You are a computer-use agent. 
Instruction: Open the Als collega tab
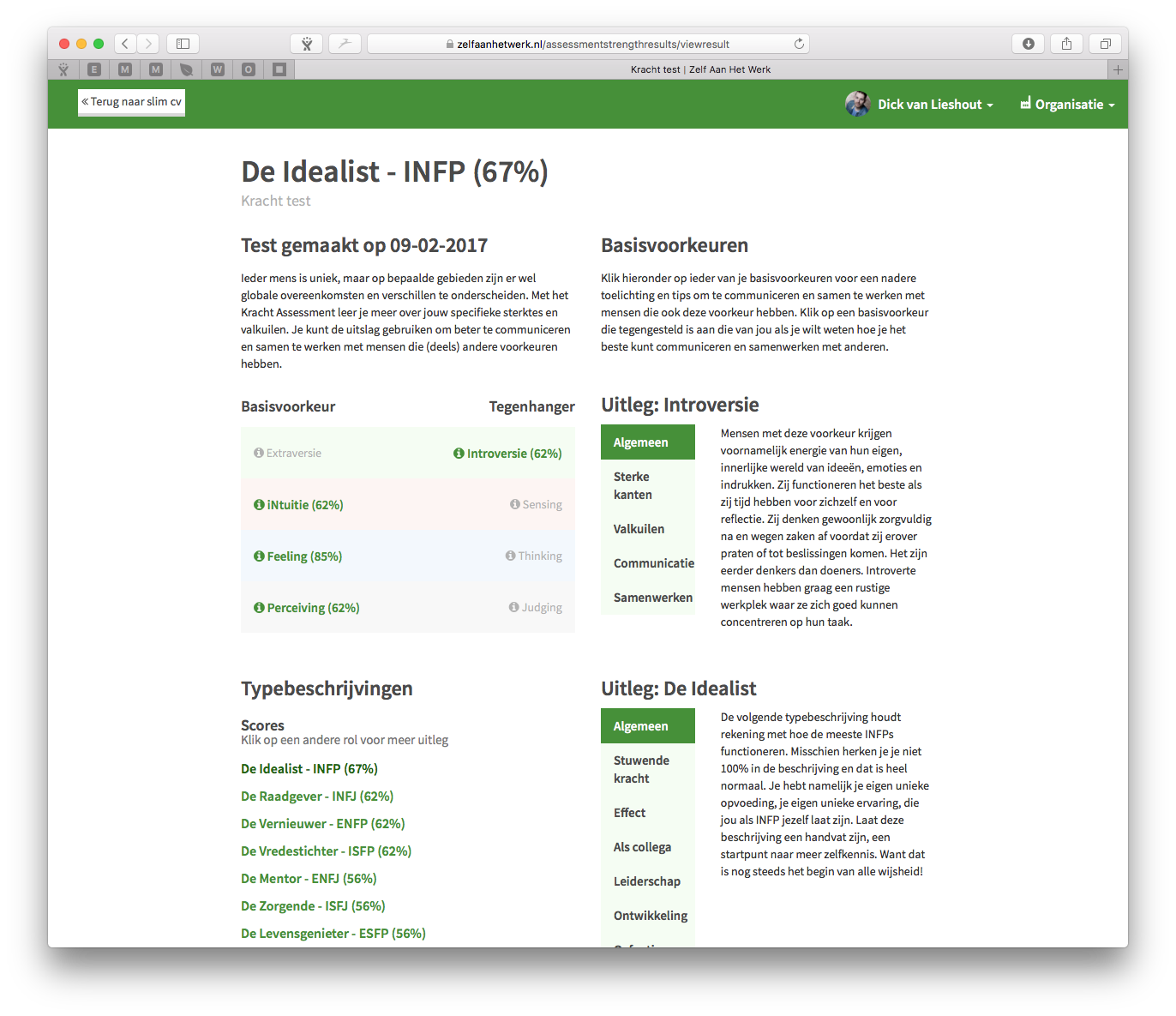point(648,847)
